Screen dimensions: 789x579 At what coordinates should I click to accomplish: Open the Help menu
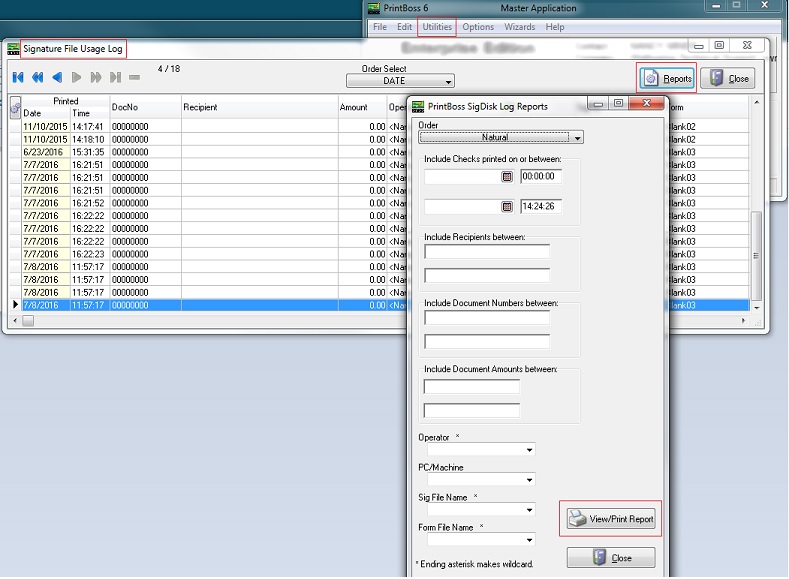pyautogui.click(x=555, y=27)
